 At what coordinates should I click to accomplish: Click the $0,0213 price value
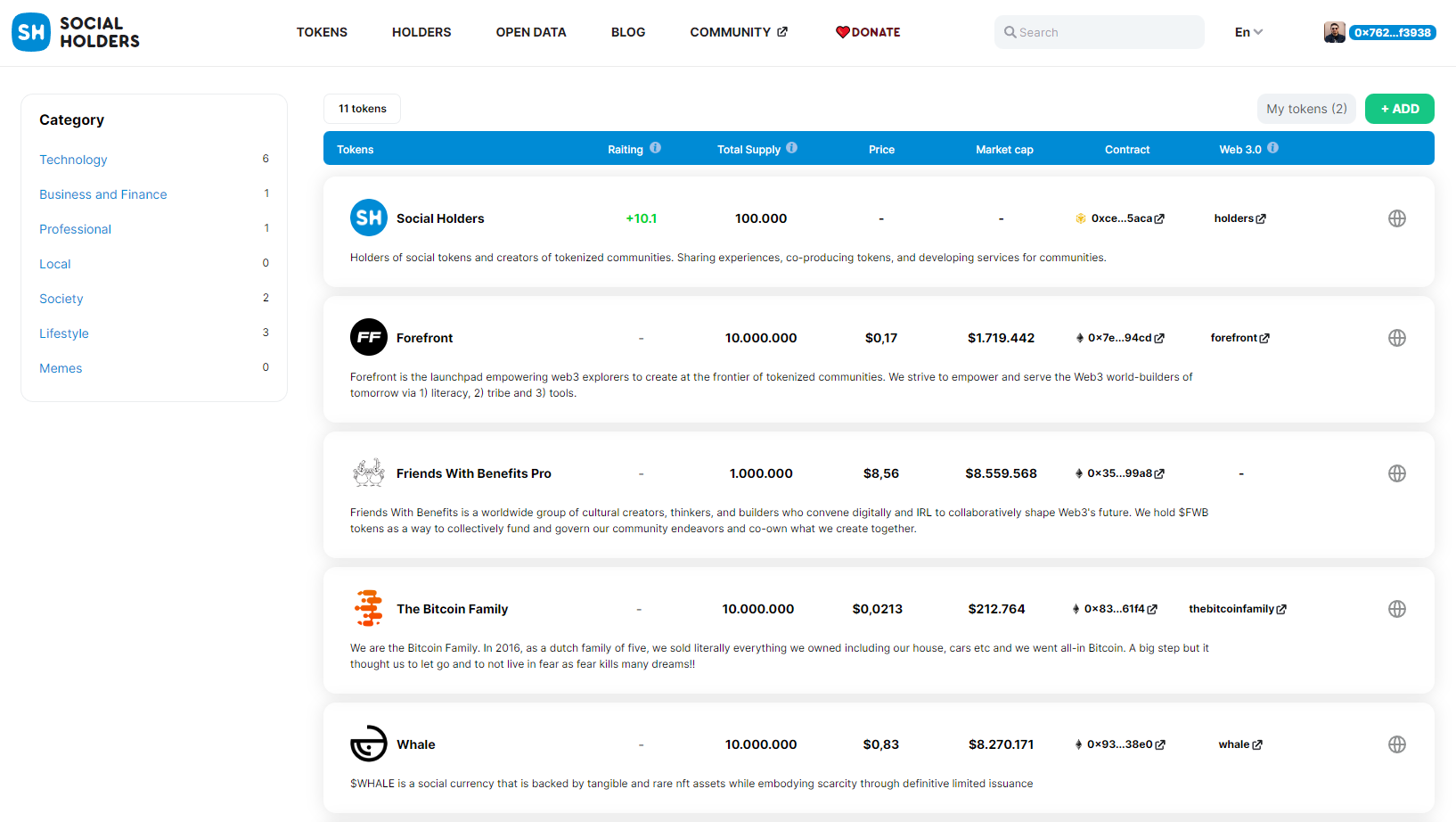878,609
